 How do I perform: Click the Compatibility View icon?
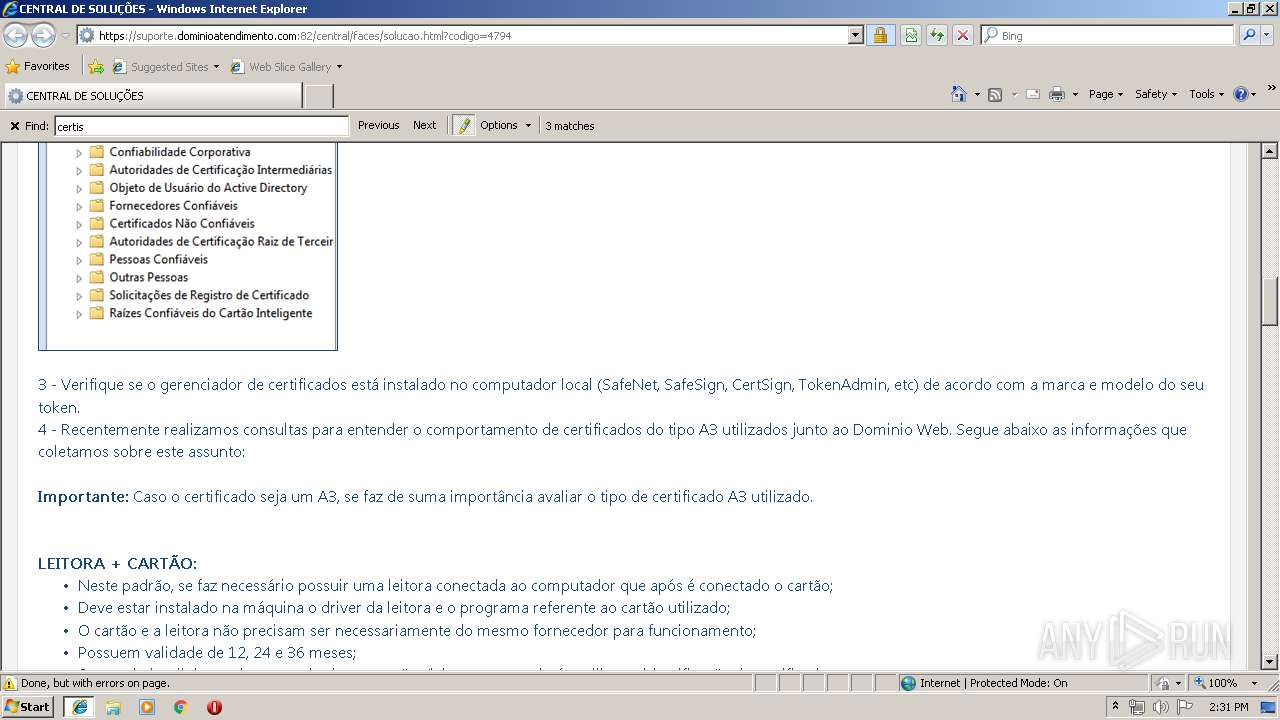pos(911,35)
